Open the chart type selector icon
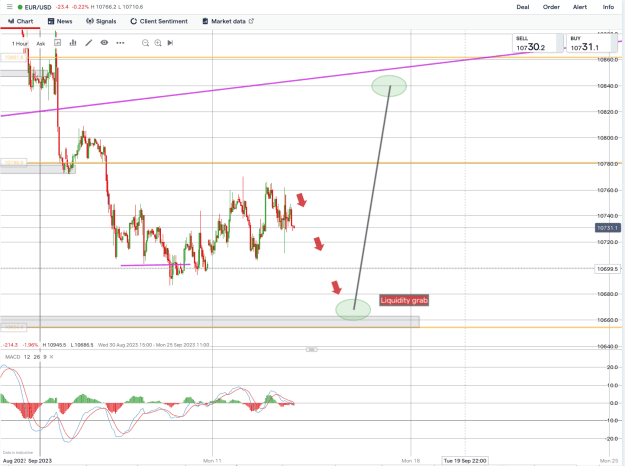The image size is (625, 466). click(58, 43)
